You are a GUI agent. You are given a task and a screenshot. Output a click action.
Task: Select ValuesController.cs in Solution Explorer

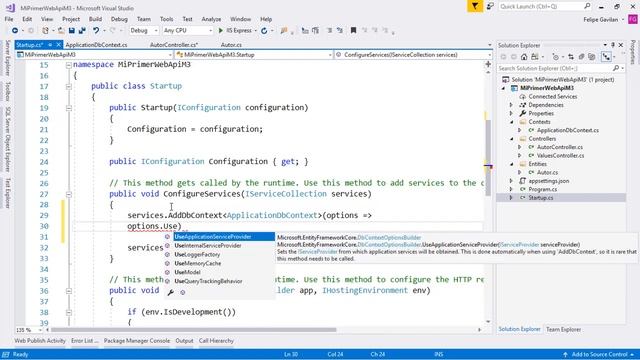point(560,156)
